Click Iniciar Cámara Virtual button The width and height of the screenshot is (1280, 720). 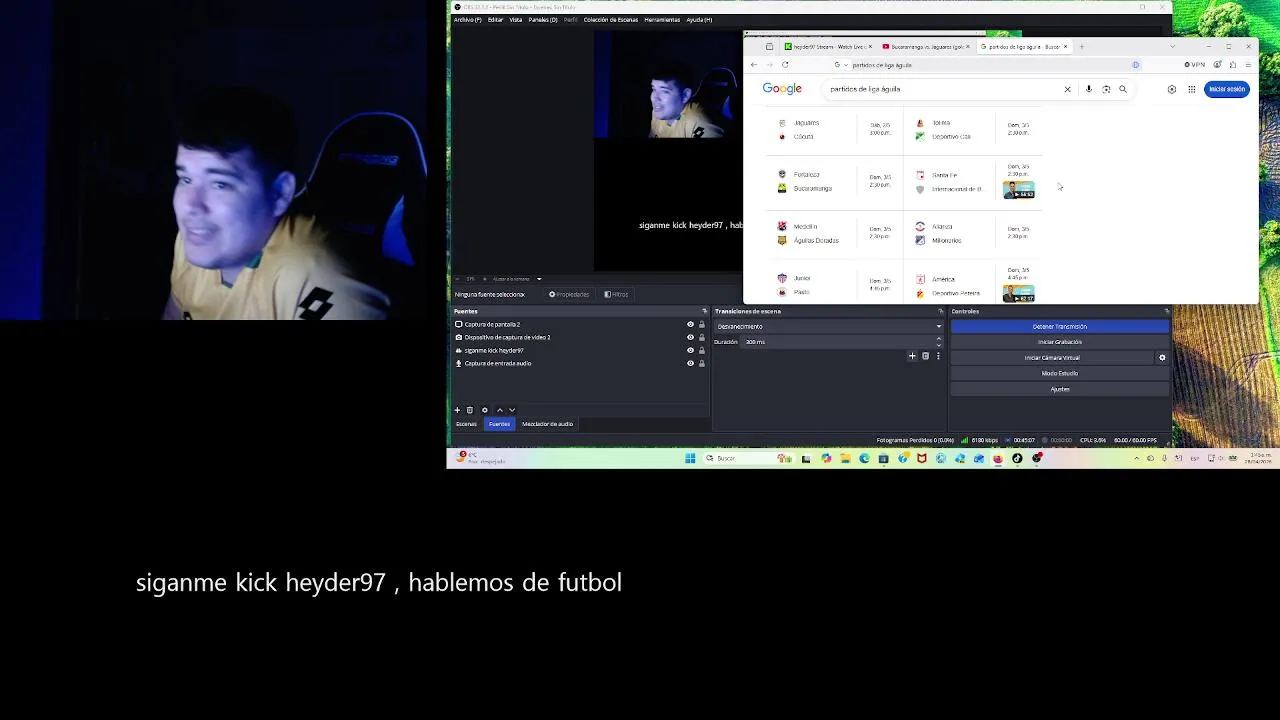point(1052,357)
